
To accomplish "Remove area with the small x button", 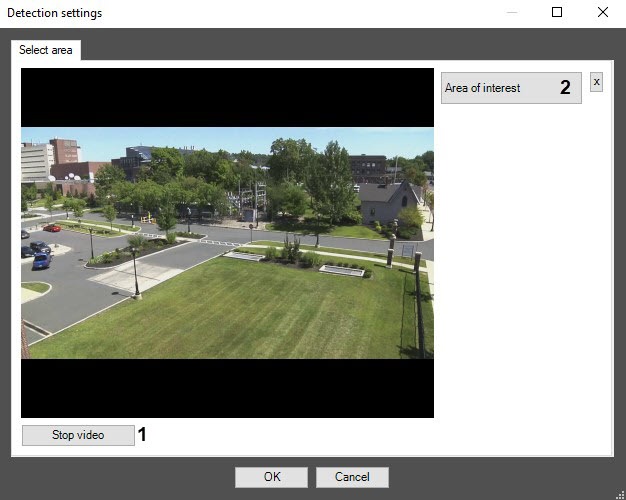I will [596, 82].
